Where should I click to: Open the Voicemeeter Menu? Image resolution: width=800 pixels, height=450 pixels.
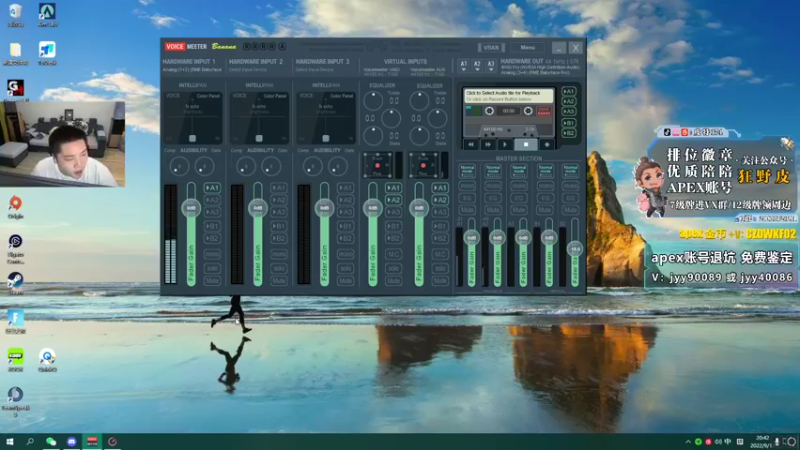tap(528, 47)
